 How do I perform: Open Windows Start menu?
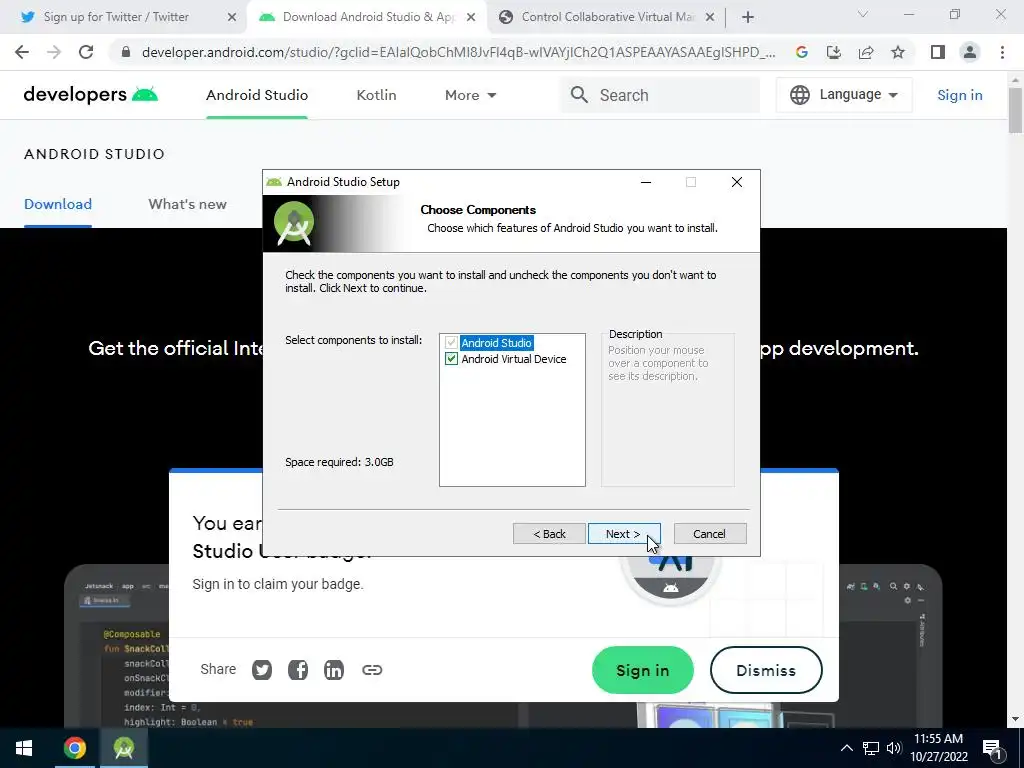click(x=24, y=748)
